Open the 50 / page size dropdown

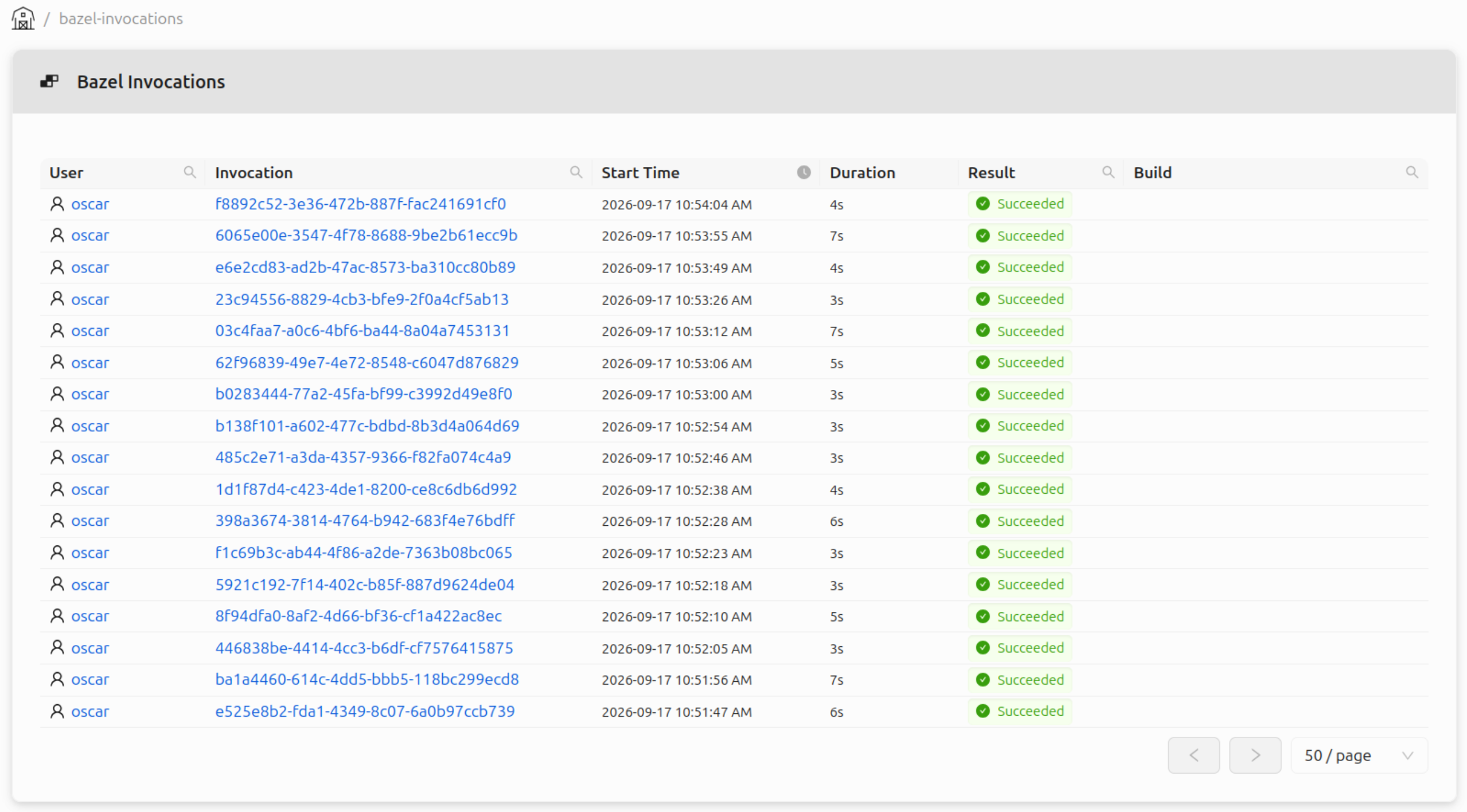[x=1359, y=755]
